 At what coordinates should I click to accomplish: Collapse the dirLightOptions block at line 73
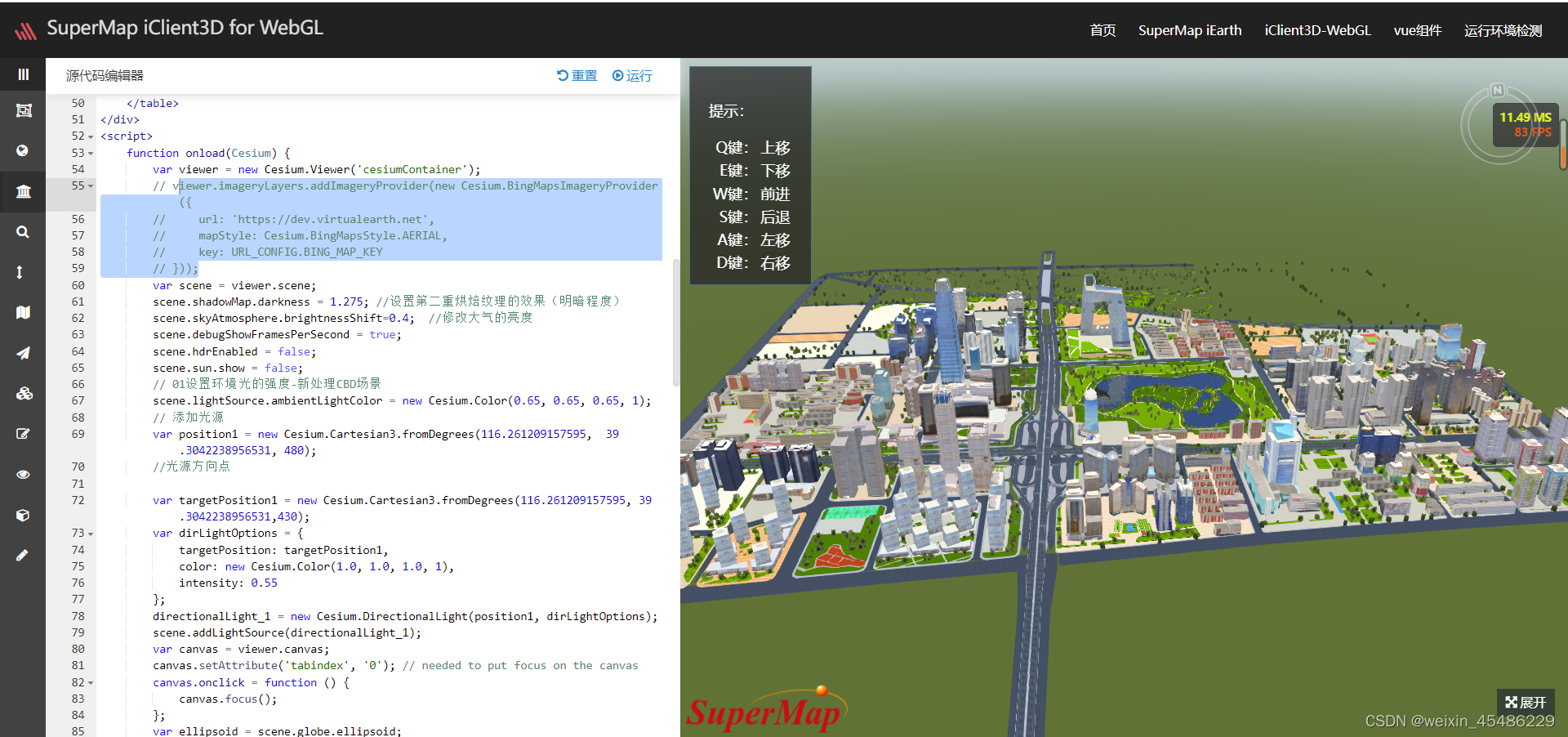(91, 533)
